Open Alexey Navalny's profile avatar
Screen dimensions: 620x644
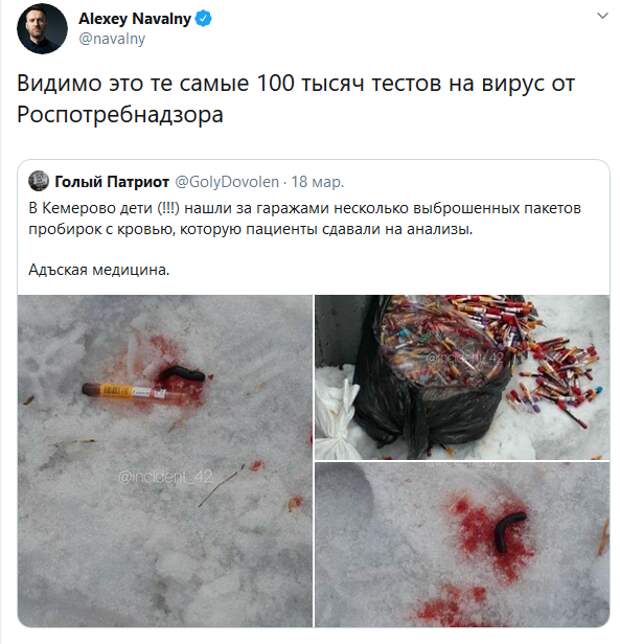(42, 28)
